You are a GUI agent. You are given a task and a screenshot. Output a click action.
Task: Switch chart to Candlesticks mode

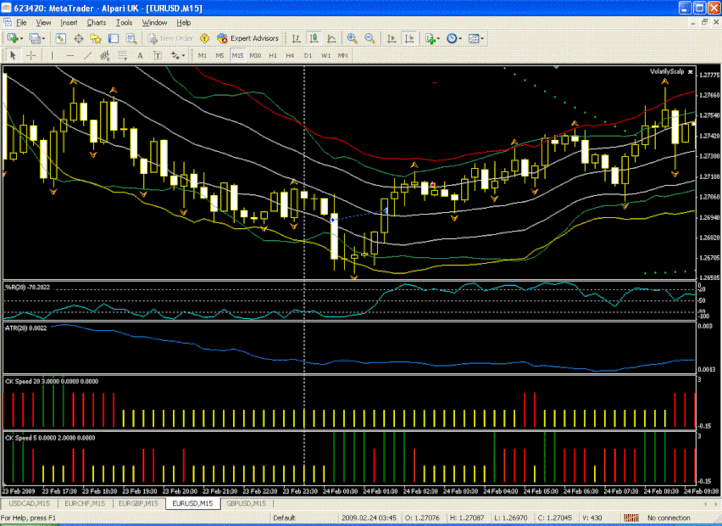pos(314,39)
